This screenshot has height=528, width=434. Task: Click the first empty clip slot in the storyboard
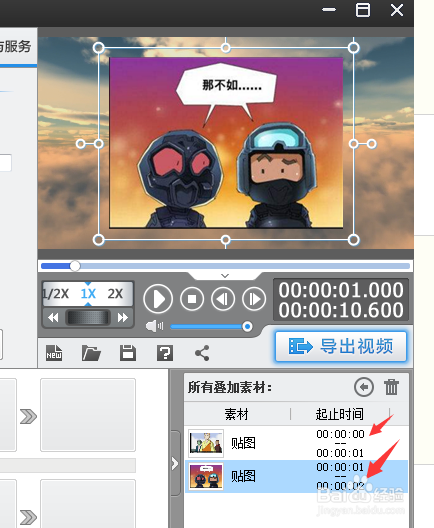(x=88, y=415)
